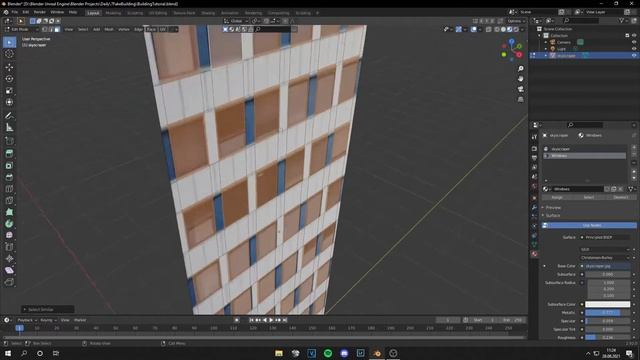
Task: Activate the Knife tool
Action: pos(9,201)
